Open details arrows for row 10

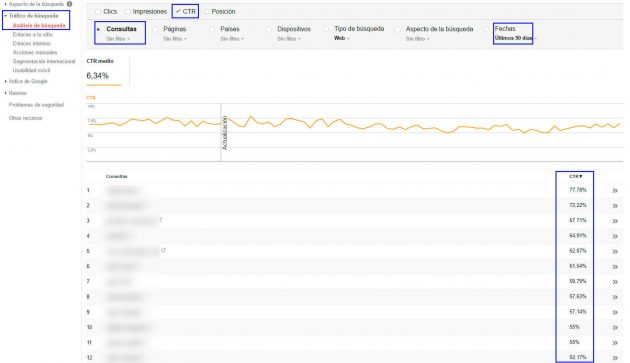[x=615, y=328]
